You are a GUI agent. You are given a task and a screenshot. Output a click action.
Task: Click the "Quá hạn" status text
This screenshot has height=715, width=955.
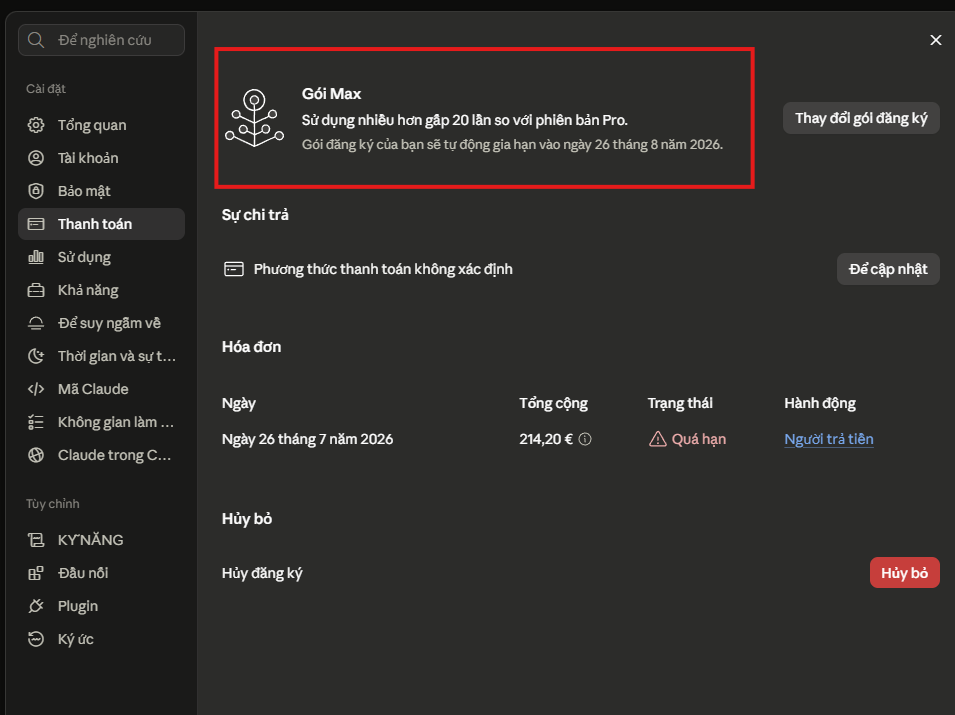tap(699, 439)
